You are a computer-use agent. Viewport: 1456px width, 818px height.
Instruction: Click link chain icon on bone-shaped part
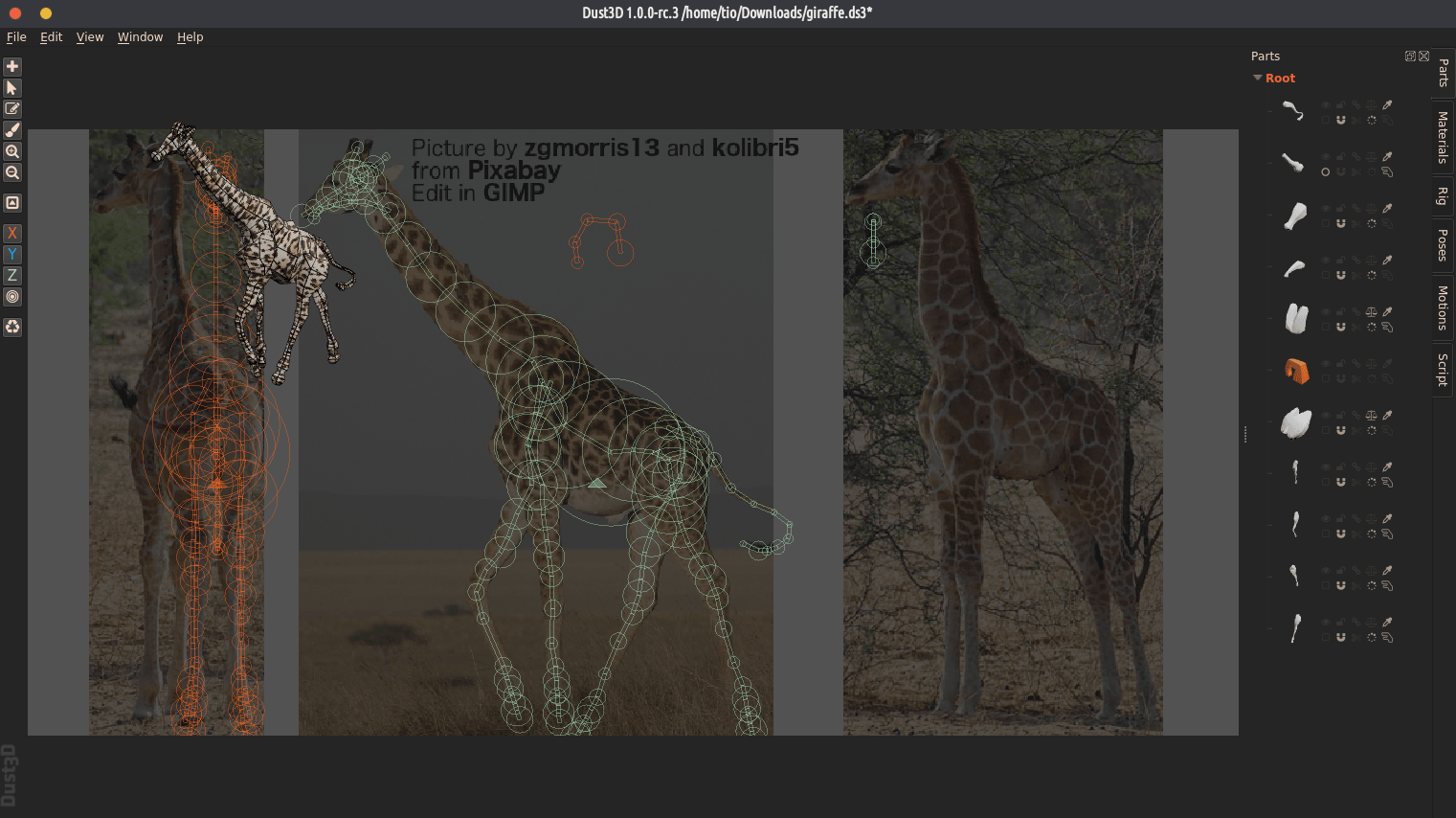pos(1356,156)
